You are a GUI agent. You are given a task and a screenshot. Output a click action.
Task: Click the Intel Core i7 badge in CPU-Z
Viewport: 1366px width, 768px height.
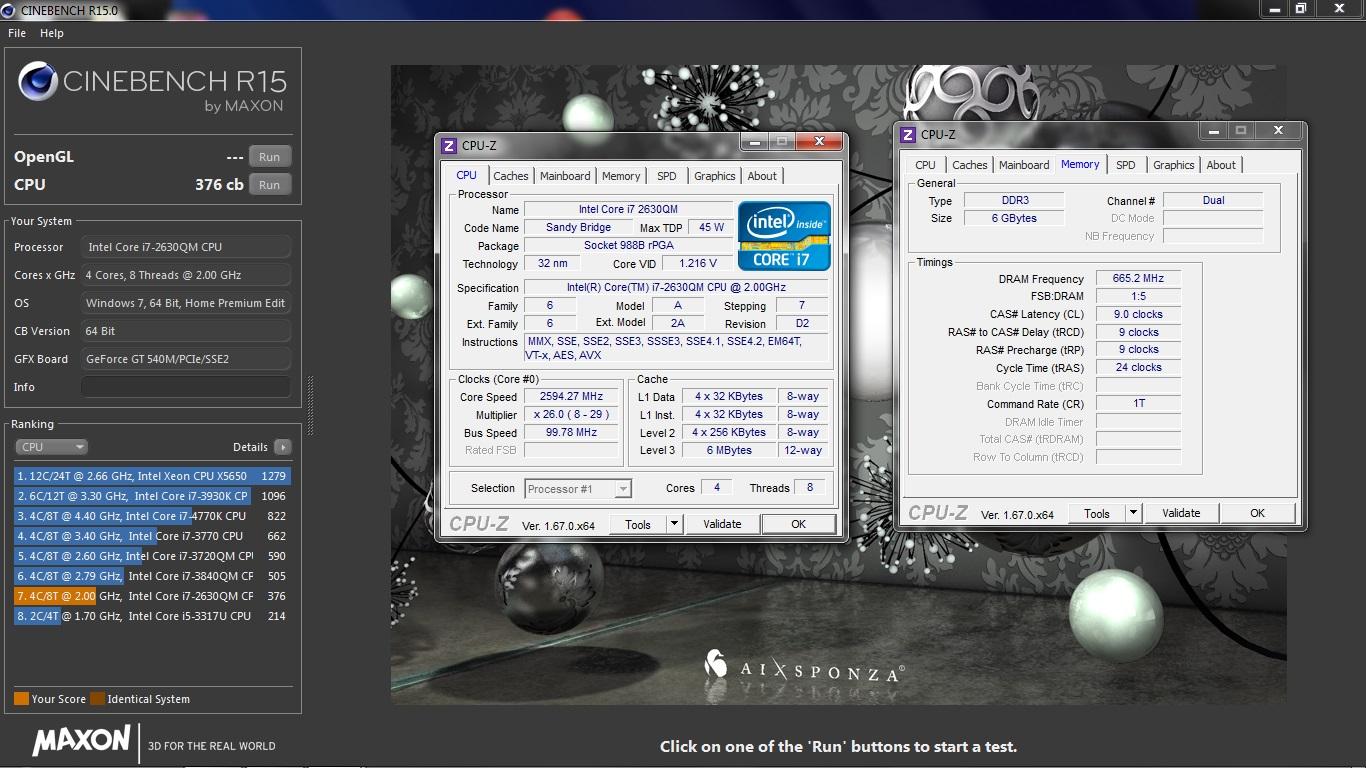coord(785,236)
